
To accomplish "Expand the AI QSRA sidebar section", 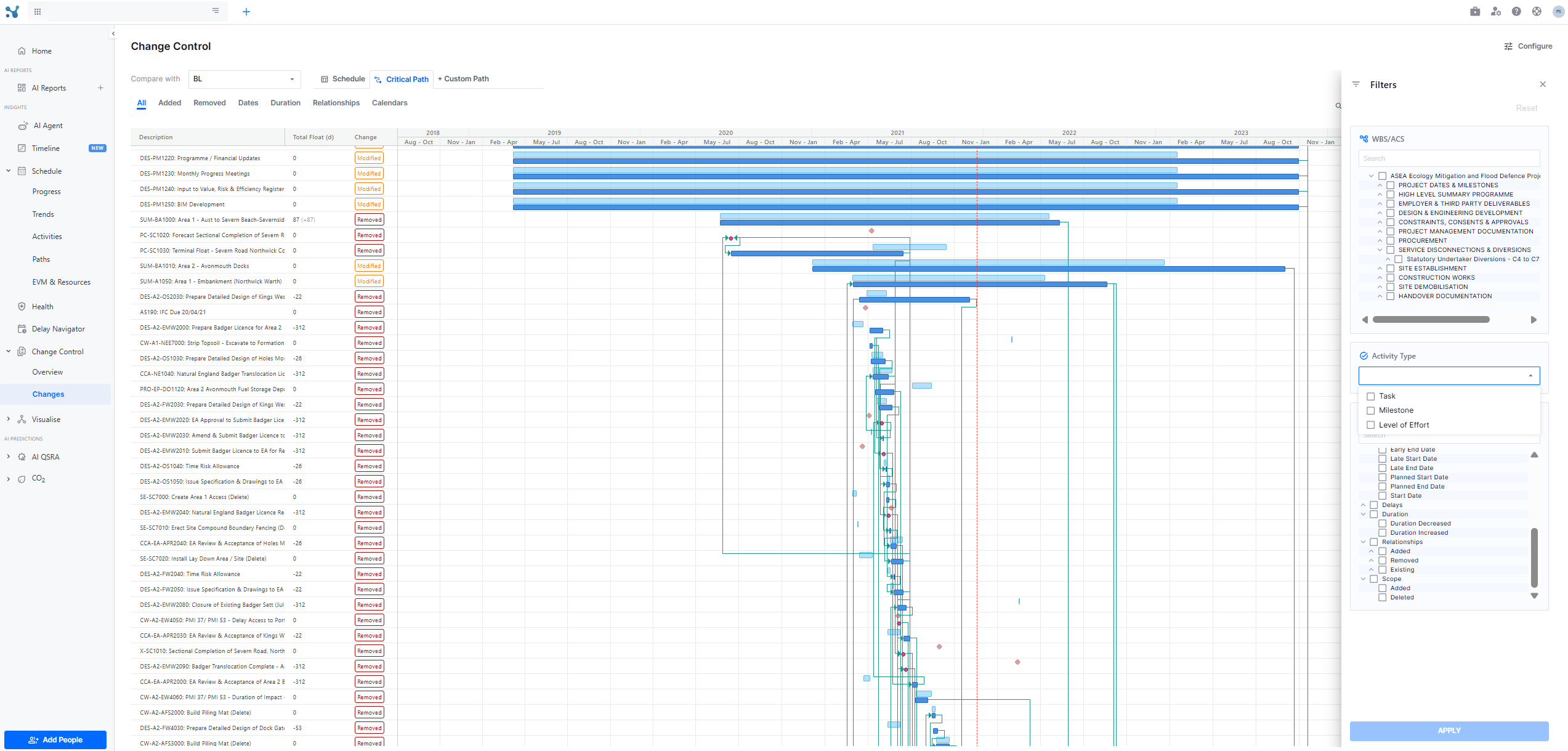I will coord(8,457).
